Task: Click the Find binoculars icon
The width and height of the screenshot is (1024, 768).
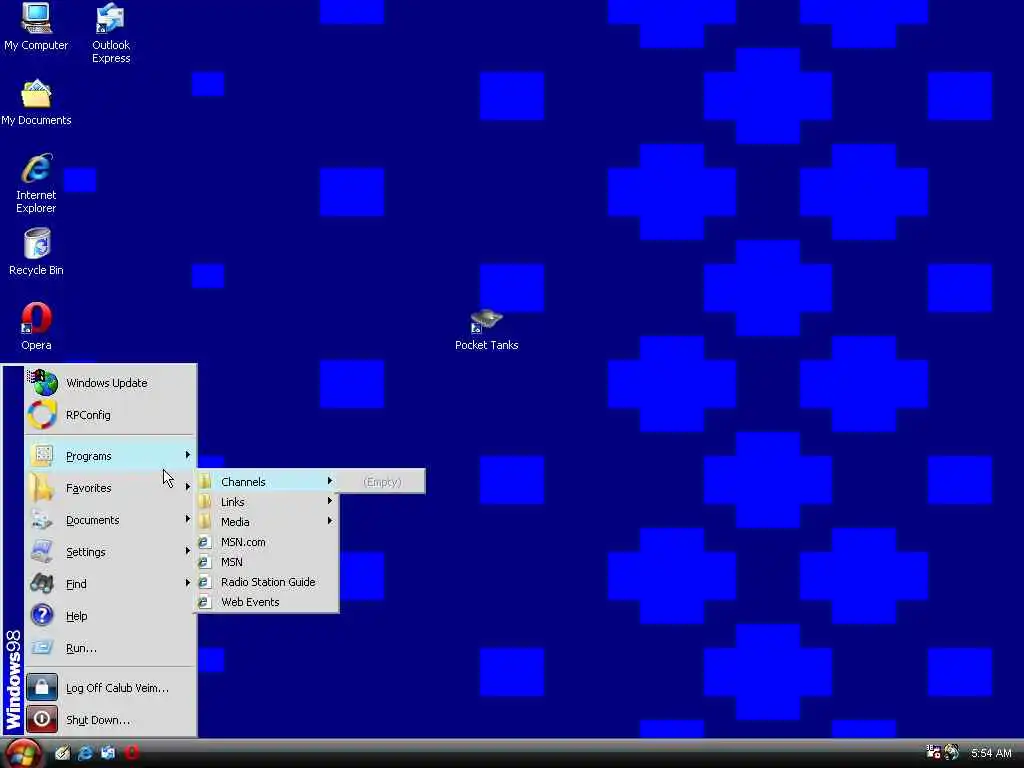Action: [x=42, y=583]
